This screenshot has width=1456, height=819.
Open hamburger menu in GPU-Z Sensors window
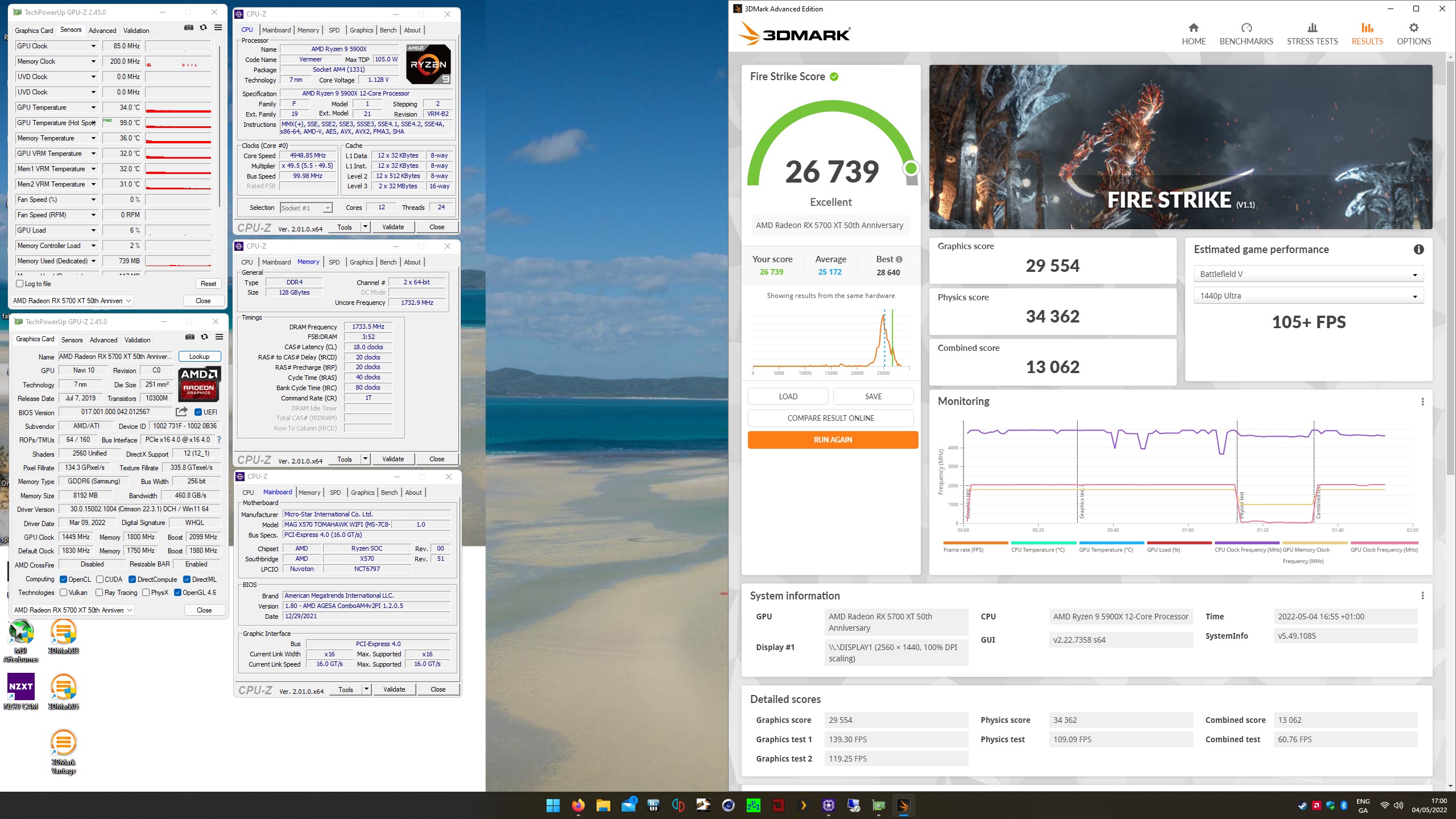(218, 27)
